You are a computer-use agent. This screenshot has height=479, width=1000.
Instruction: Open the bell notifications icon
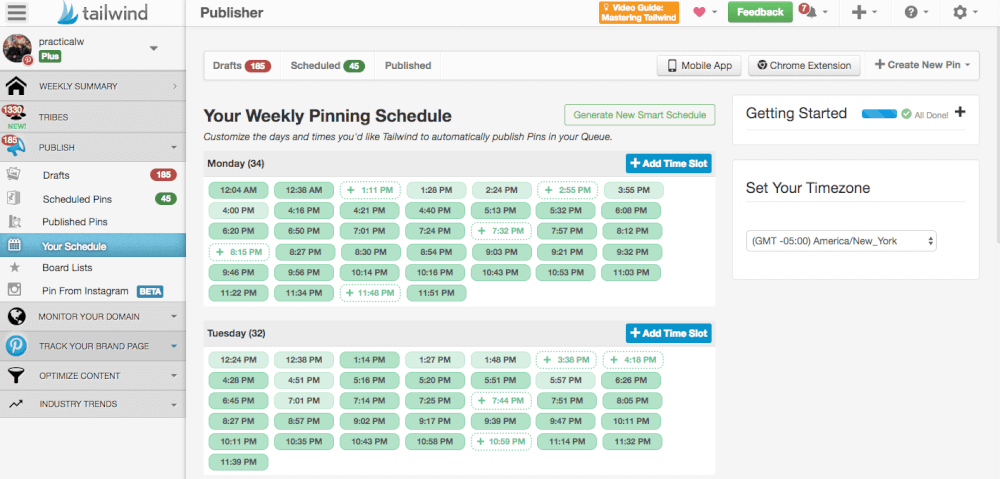(x=808, y=12)
